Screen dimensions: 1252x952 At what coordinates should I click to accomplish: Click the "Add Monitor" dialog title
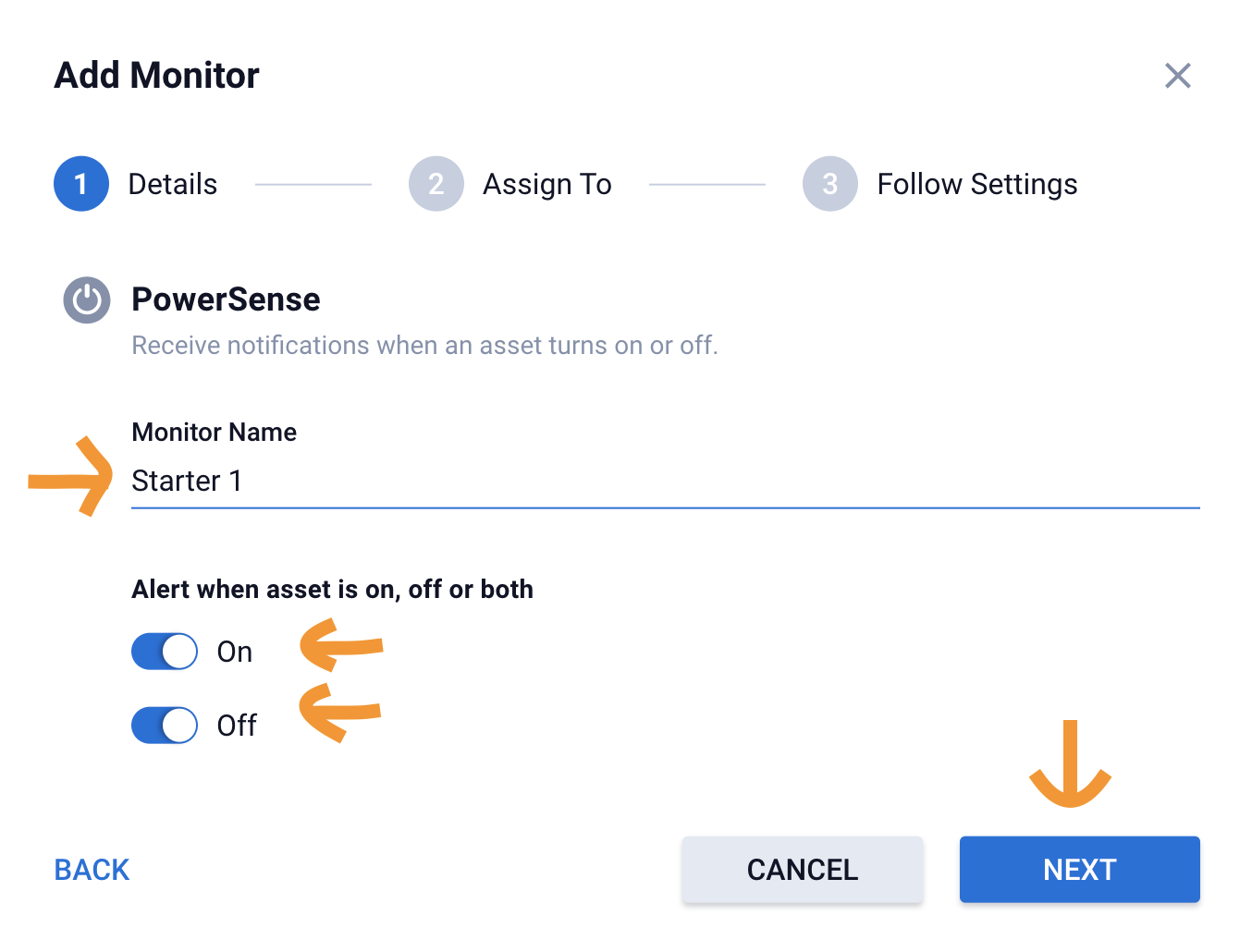pos(157,76)
